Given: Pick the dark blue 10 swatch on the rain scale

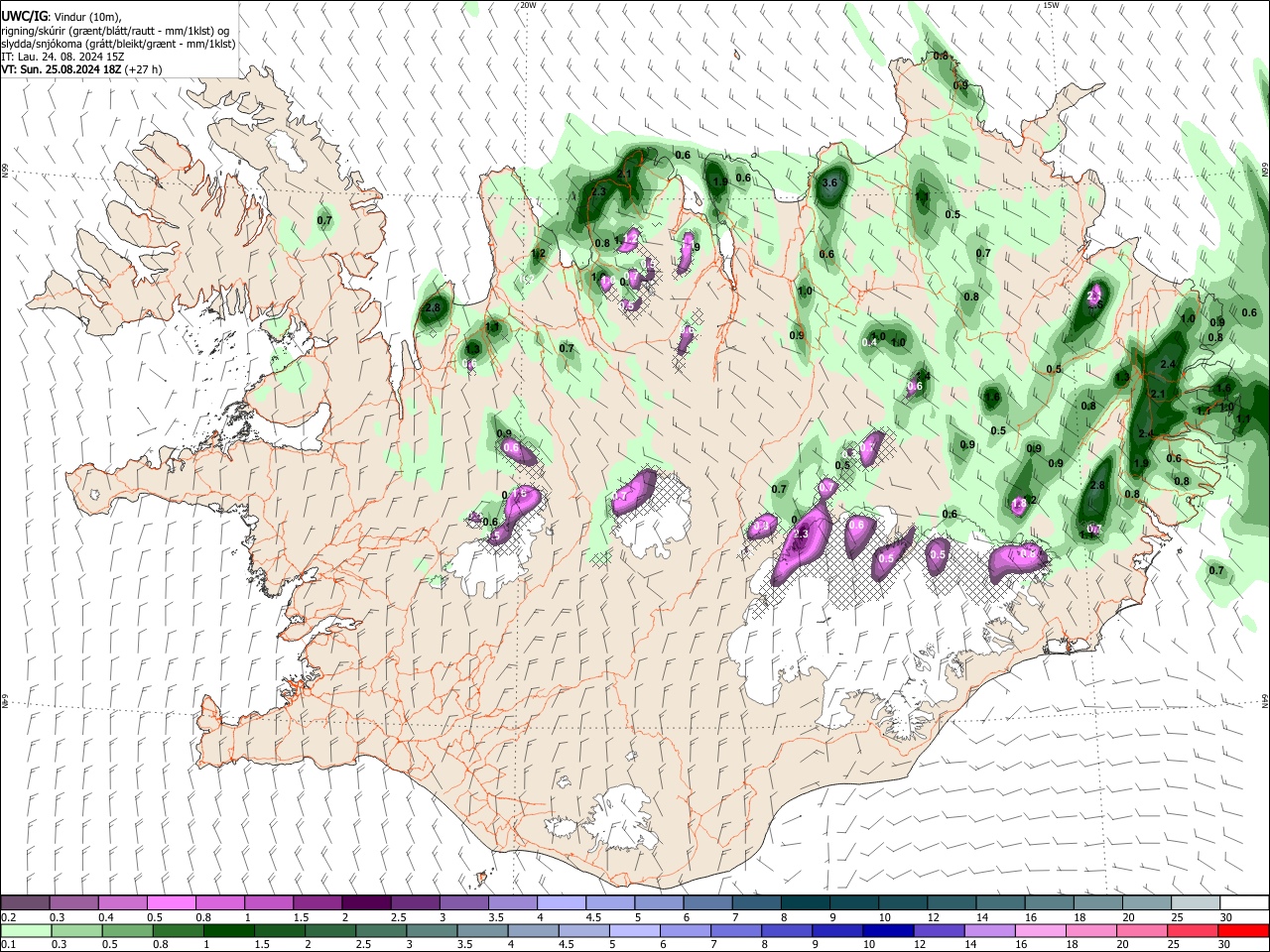Looking at the screenshot, I should (886, 930).
